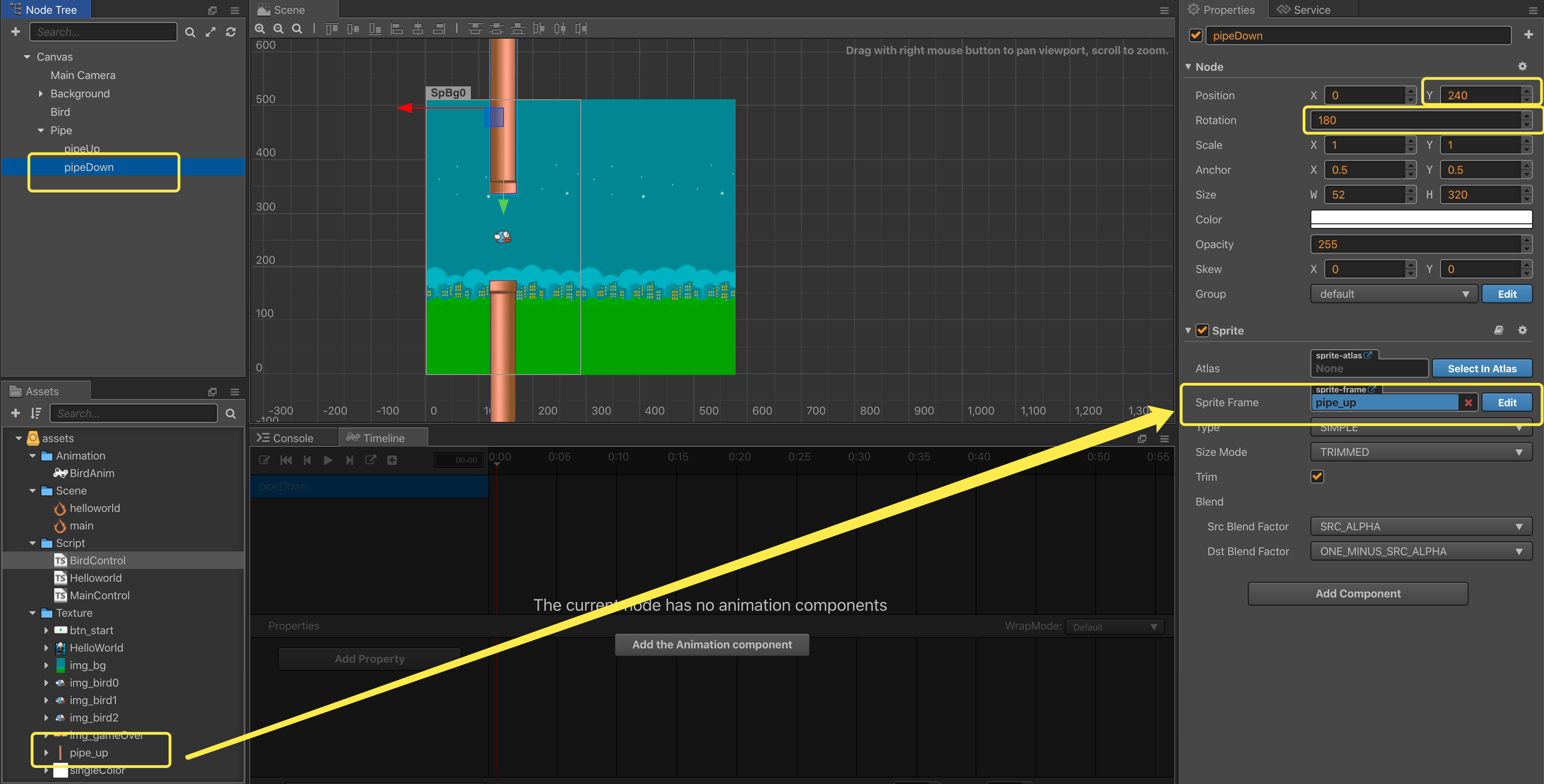The height and width of the screenshot is (784, 1544).
Task: Select the distribute vertical centers icon
Action: 496,29
